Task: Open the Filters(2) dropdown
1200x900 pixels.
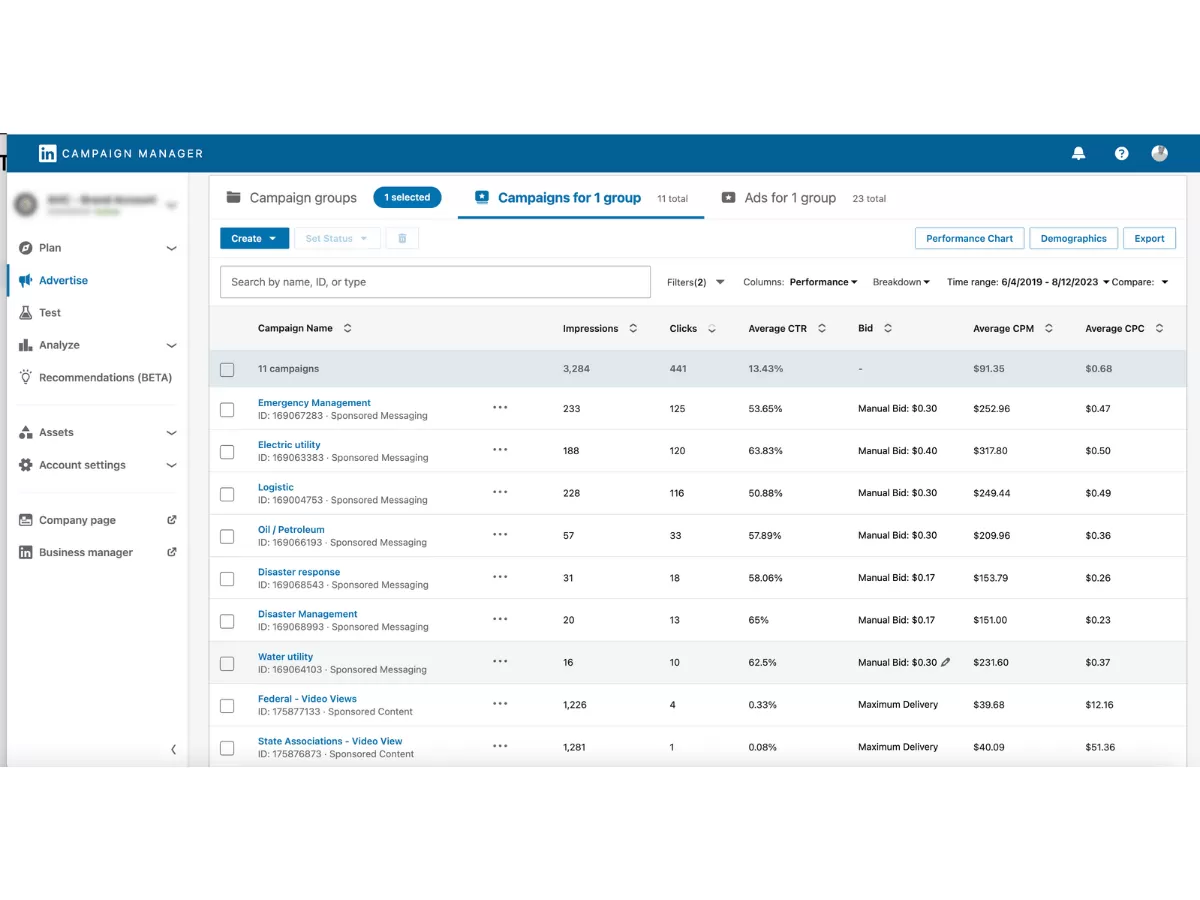Action: [x=695, y=282]
